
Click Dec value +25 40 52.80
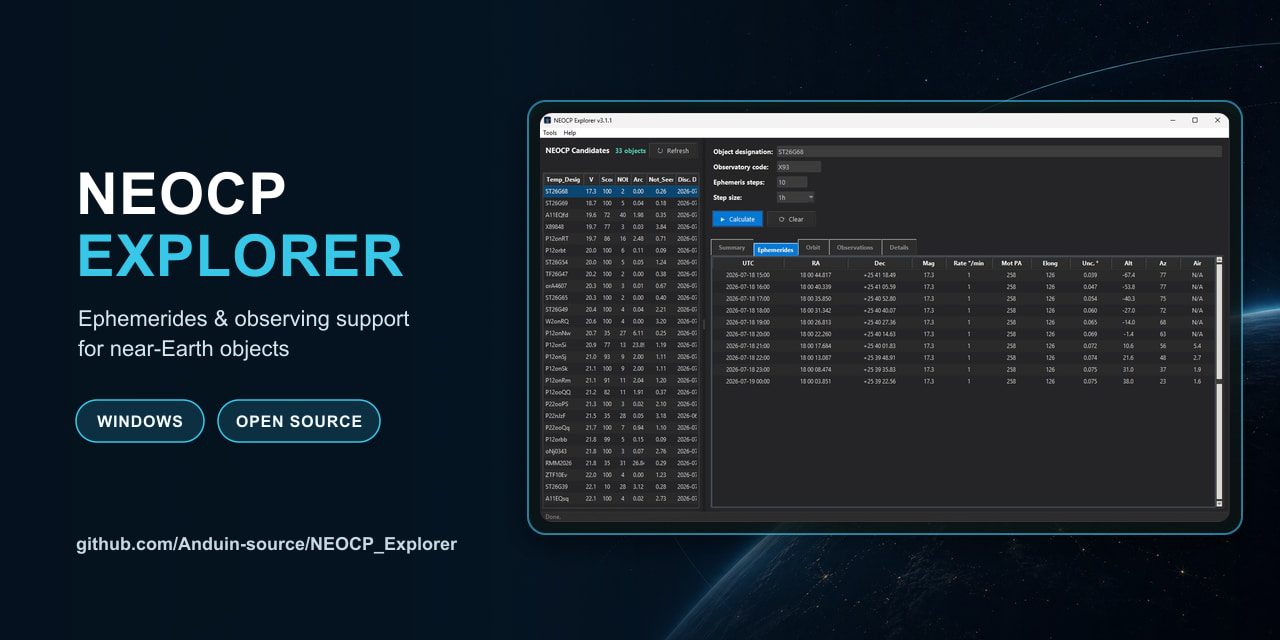(879, 298)
